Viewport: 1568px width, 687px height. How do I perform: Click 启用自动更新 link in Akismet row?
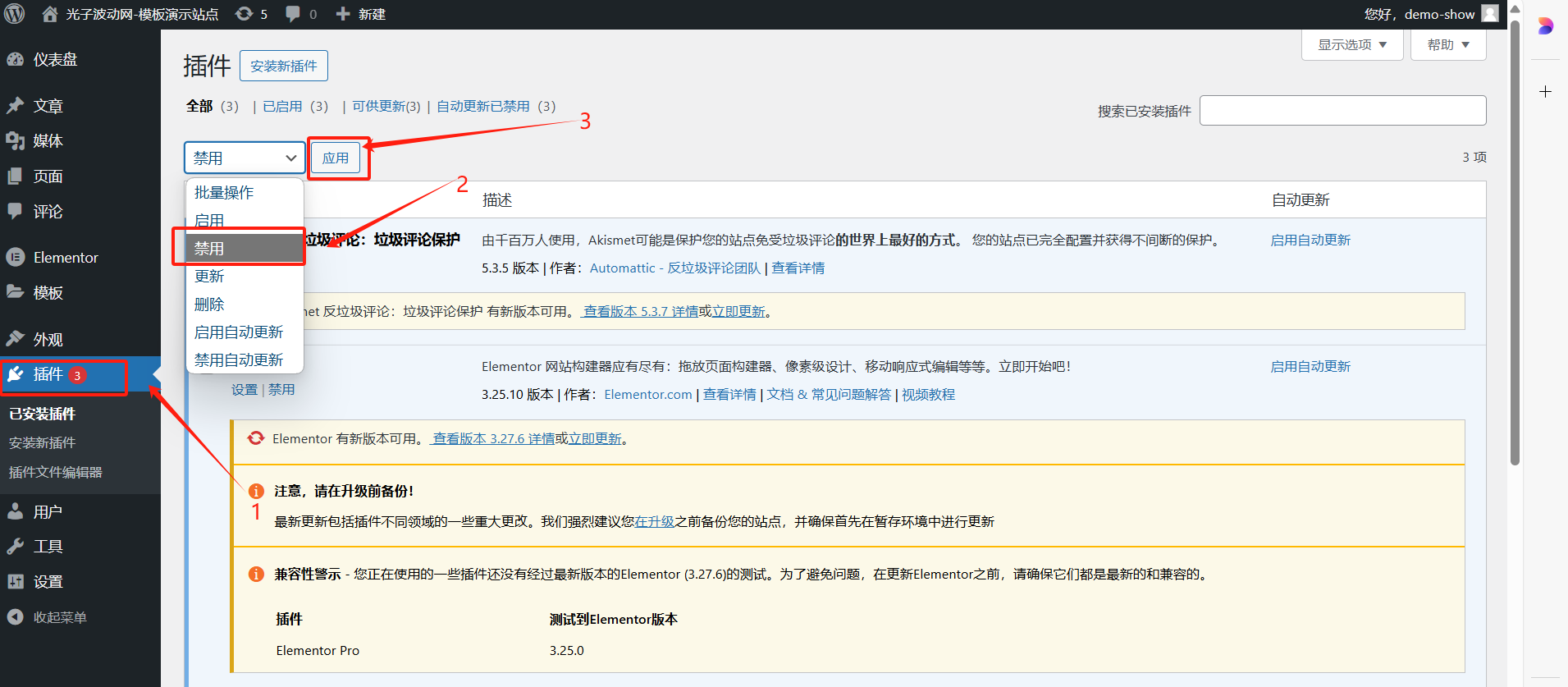click(x=1310, y=240)
